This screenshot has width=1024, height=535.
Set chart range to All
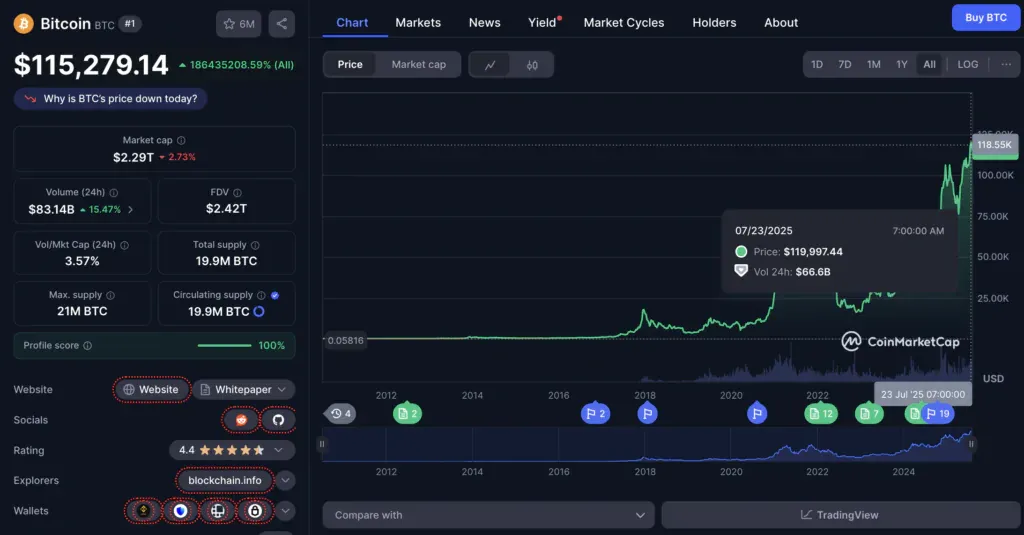tap(929, 64)
